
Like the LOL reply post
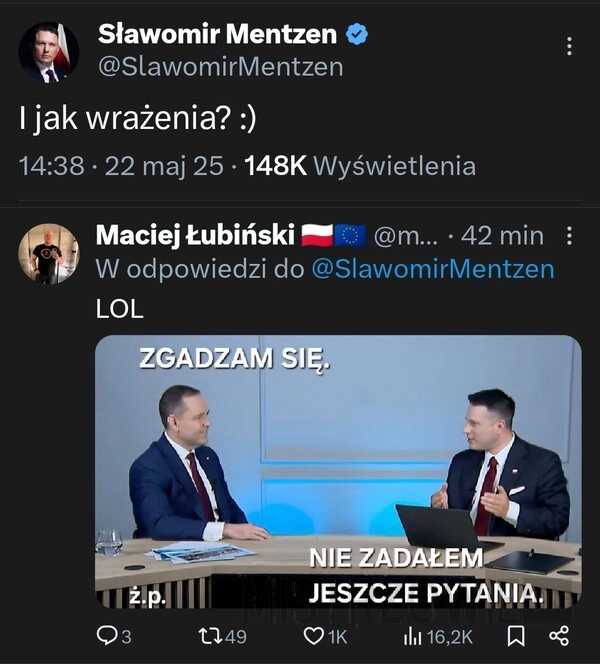coord(325,635)
